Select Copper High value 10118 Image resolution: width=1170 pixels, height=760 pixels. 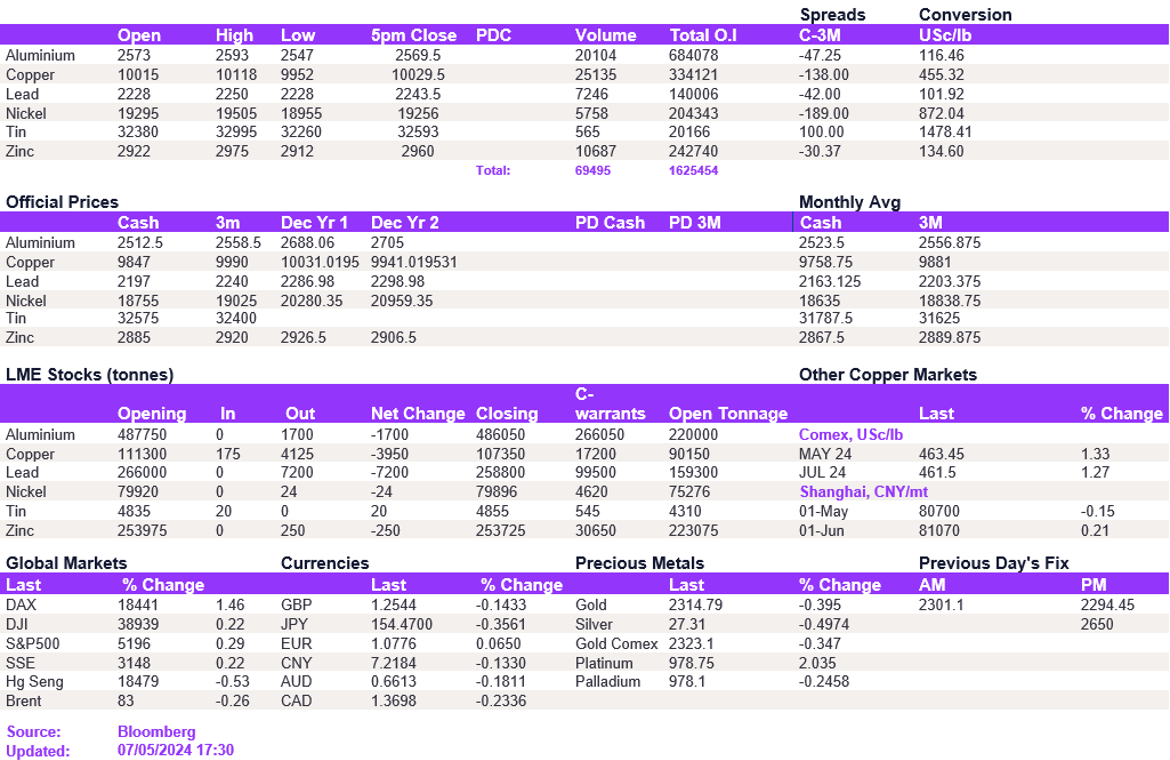coord(236,75)
